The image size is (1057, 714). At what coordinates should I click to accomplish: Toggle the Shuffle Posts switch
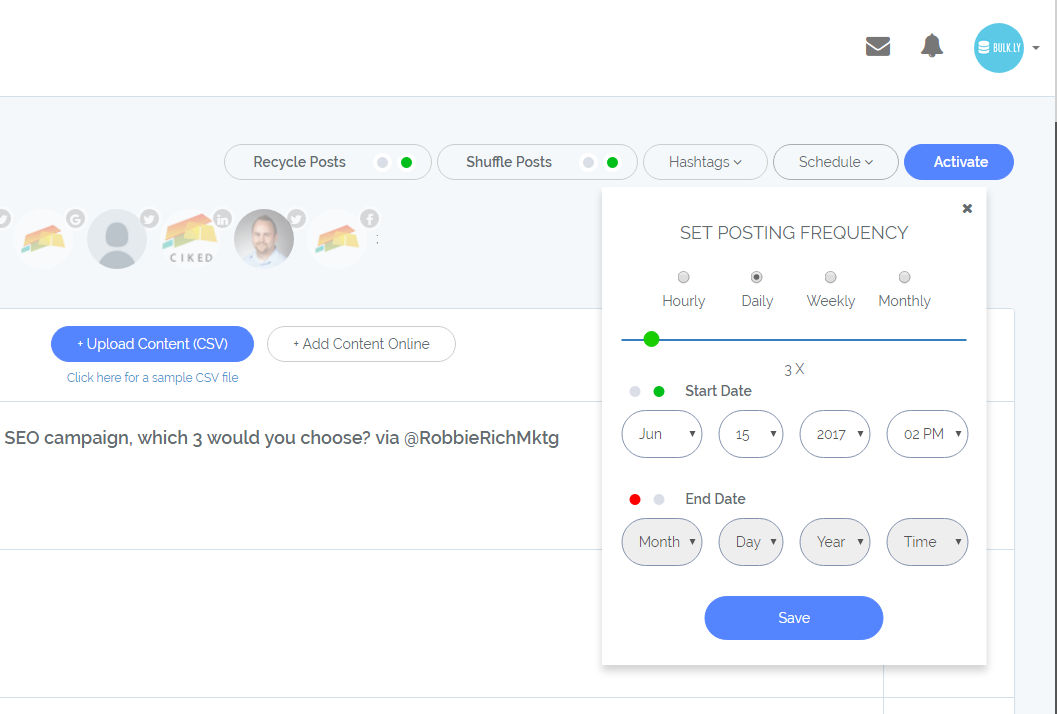[600, 162]
